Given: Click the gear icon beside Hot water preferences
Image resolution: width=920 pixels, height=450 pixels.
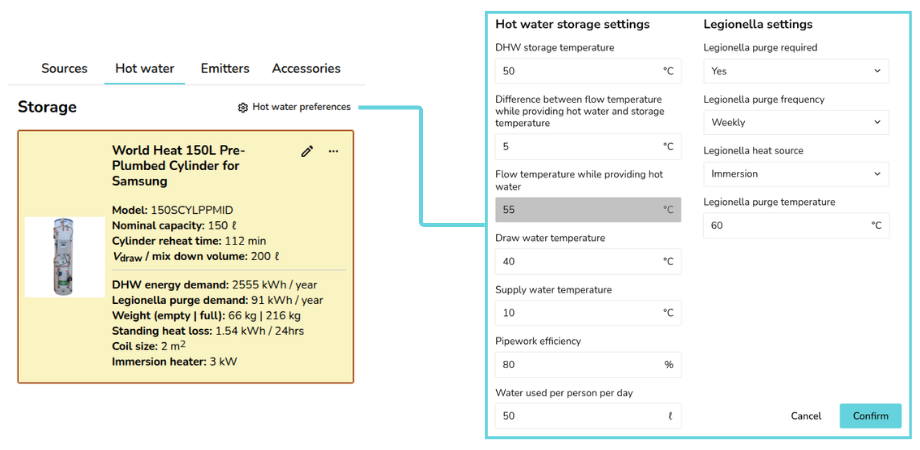Looking at the screenshot, I should [242, 107].
